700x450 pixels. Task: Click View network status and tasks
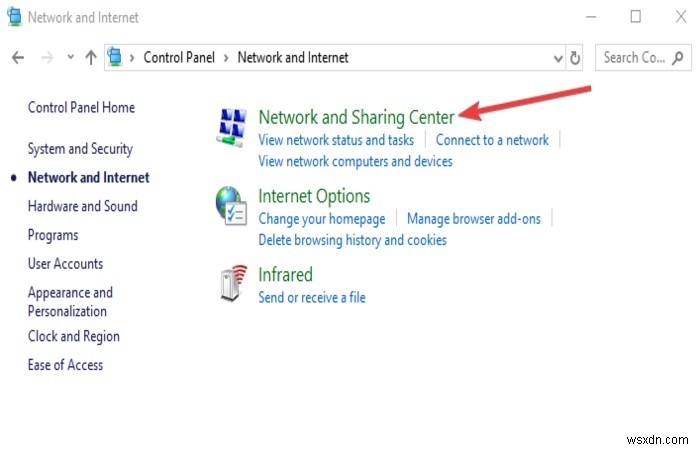click(336, 140)
